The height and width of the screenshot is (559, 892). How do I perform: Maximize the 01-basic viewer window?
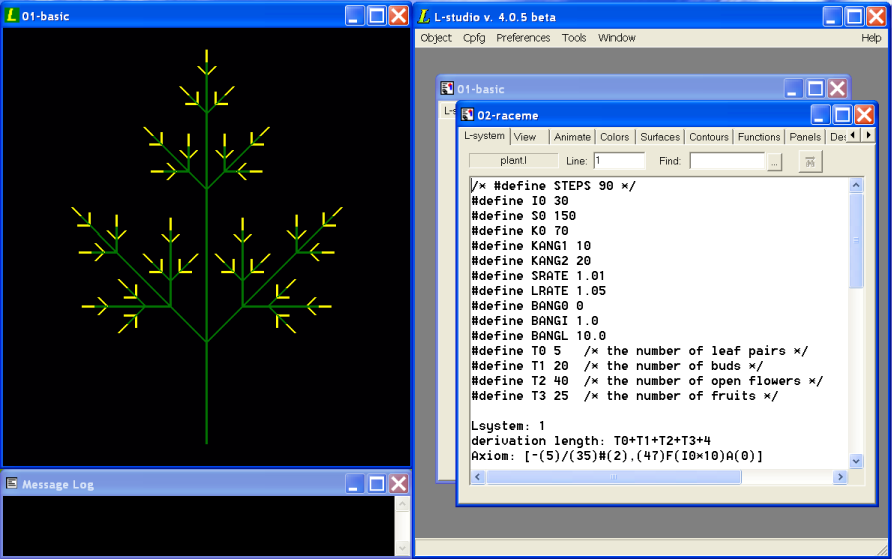point(377,15)
